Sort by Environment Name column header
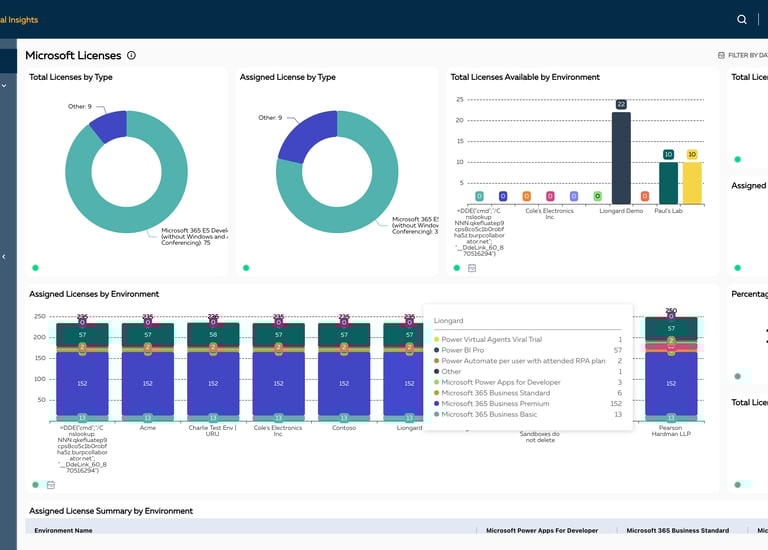This screenshot has height=550, width=768. (63, 530)
